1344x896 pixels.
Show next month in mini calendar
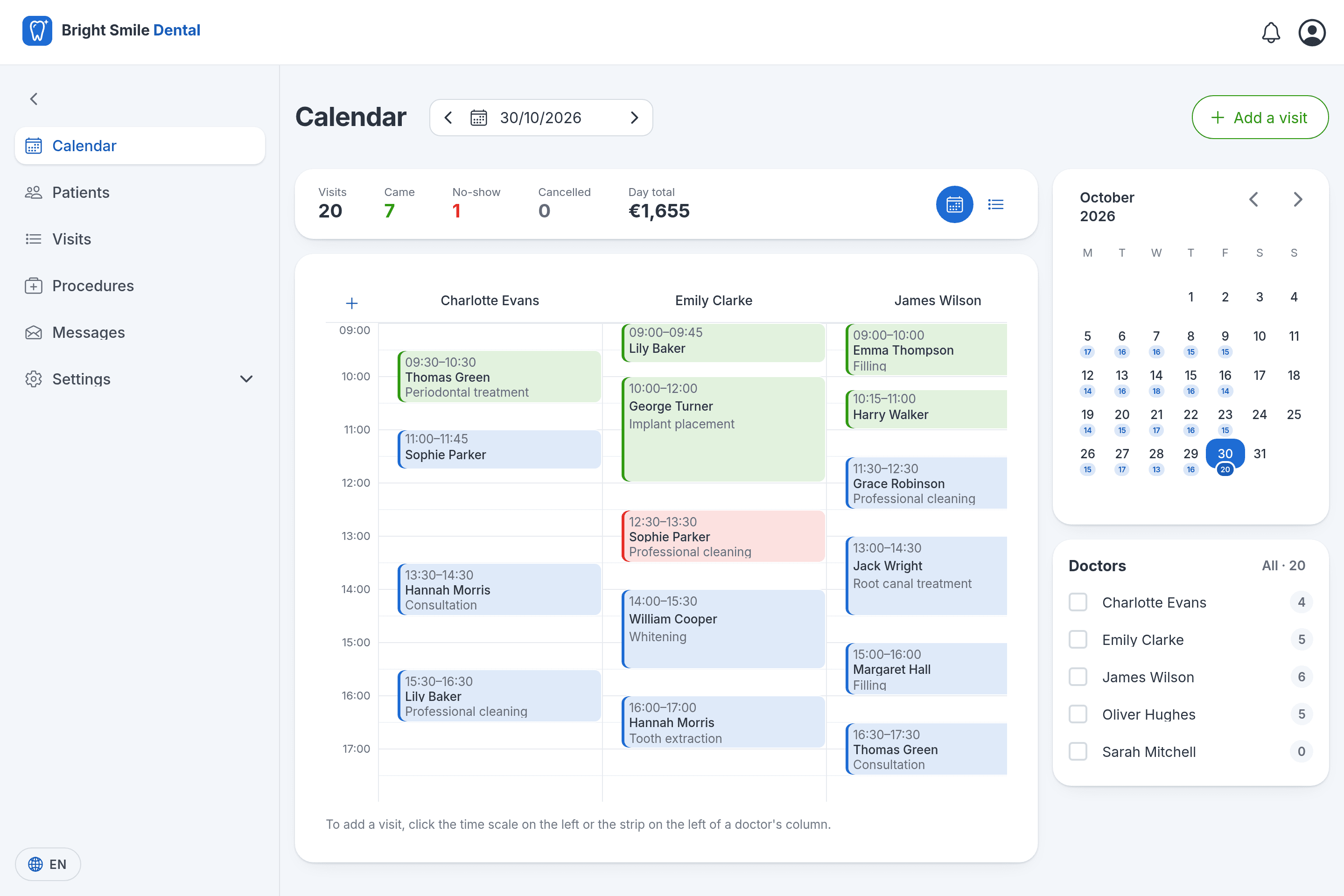1298,199
